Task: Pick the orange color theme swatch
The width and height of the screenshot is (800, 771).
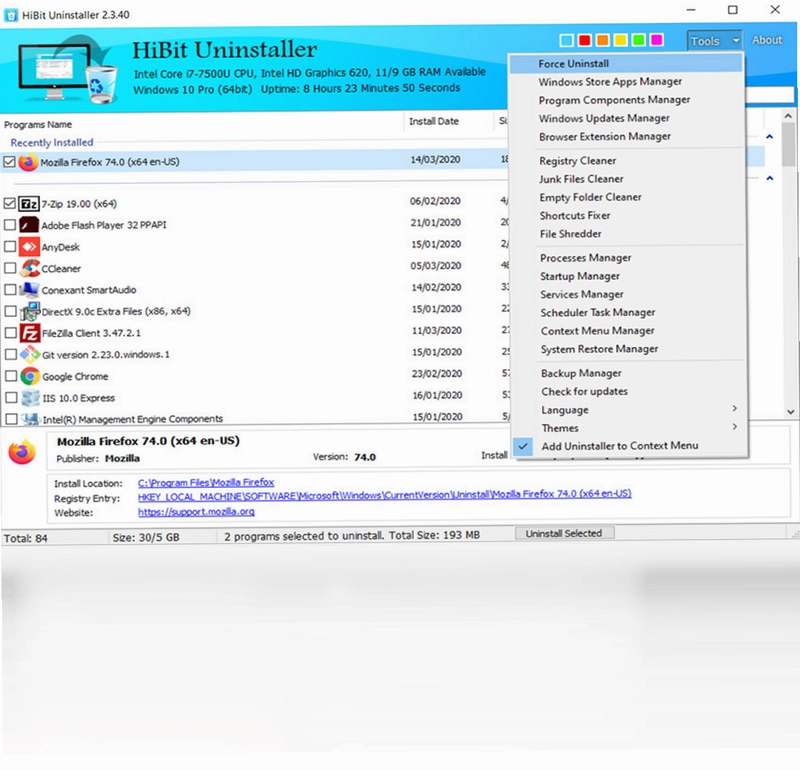Action: tap(603, 40)
